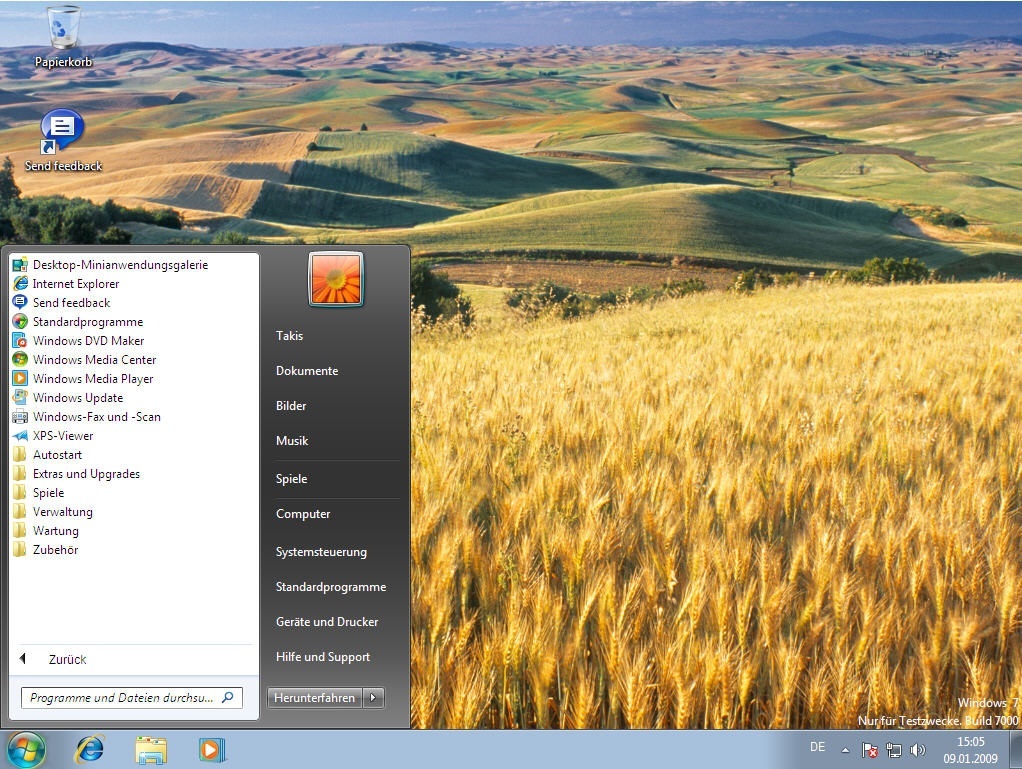Click the Programme und Dateien search field
The width and height of the screenshot is (1022, 769).
125,697
